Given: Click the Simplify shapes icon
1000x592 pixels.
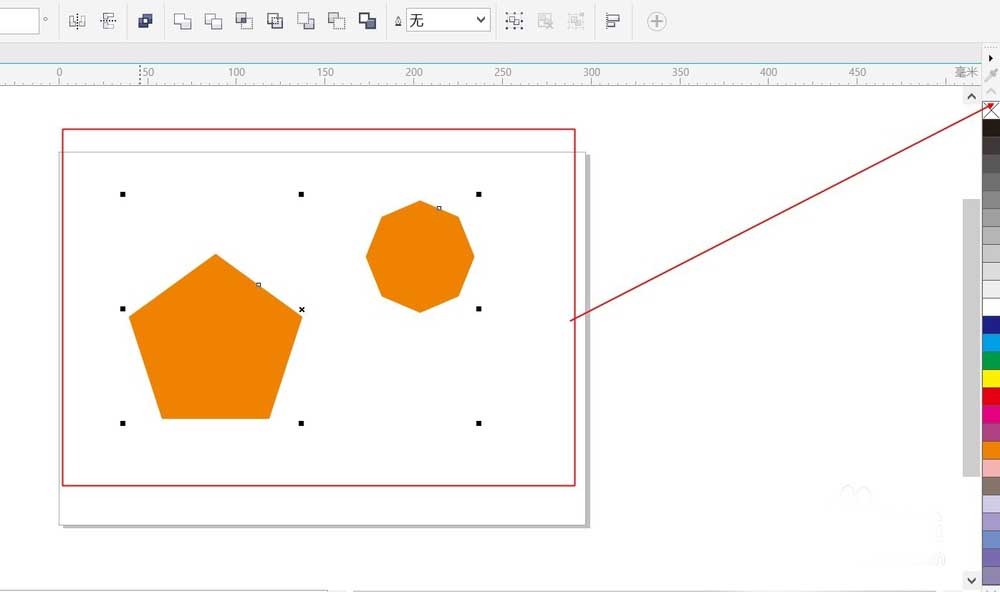Looking at the screenshot, I should (x=275, y=21).
